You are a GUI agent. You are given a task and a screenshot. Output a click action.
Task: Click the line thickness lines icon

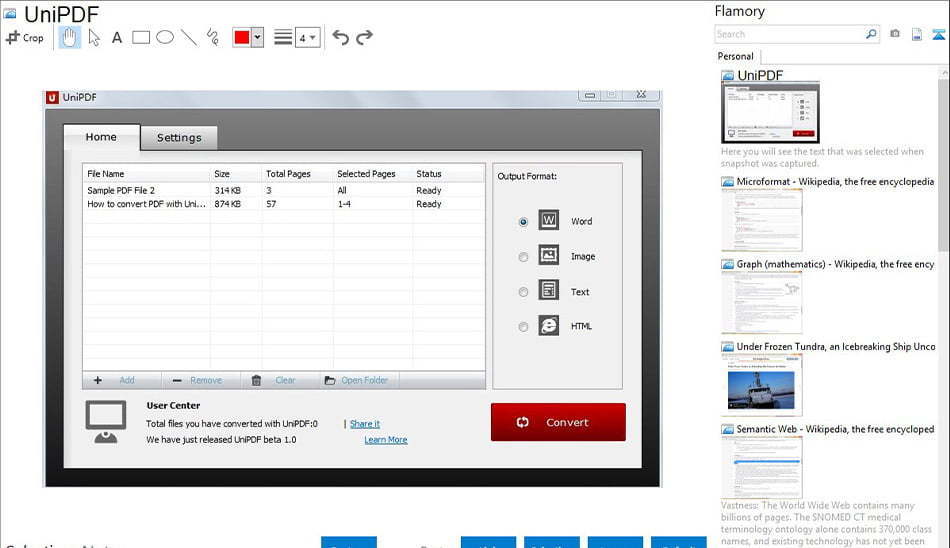(x=283, y=38)
